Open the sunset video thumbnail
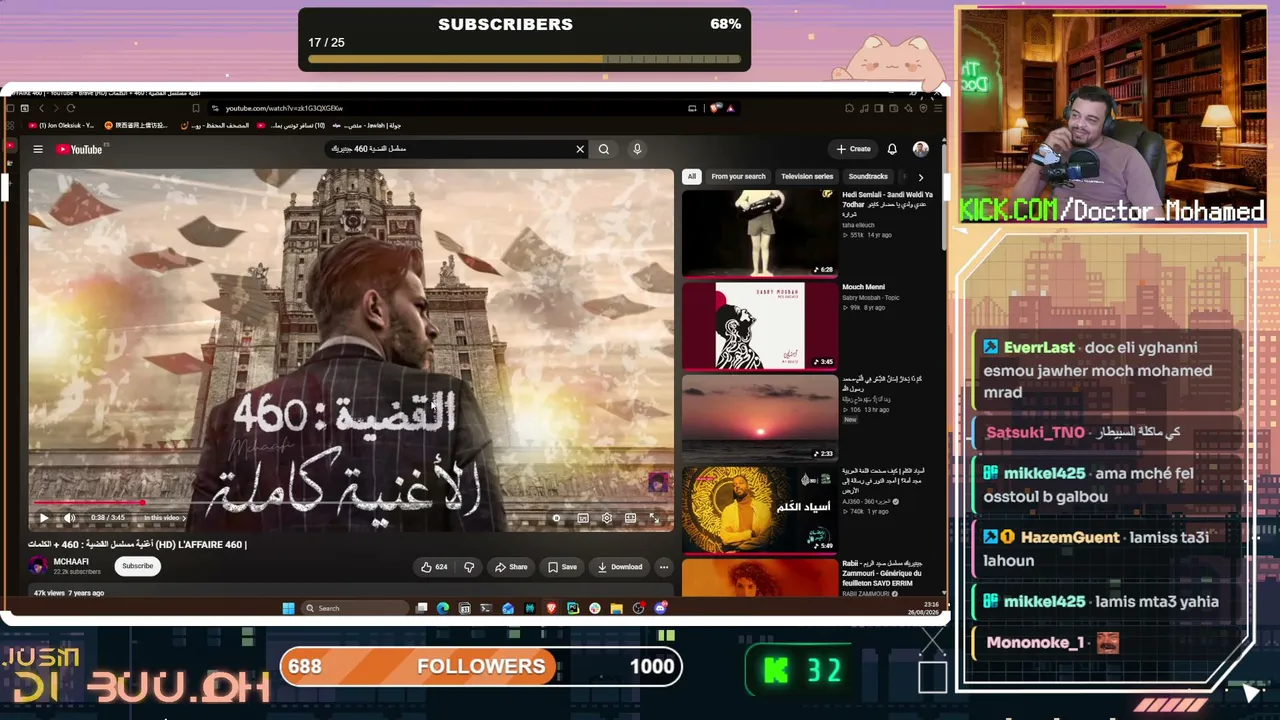Viewport: 1280px width, 720px height. pyautogui.click(x=760, y=417)
